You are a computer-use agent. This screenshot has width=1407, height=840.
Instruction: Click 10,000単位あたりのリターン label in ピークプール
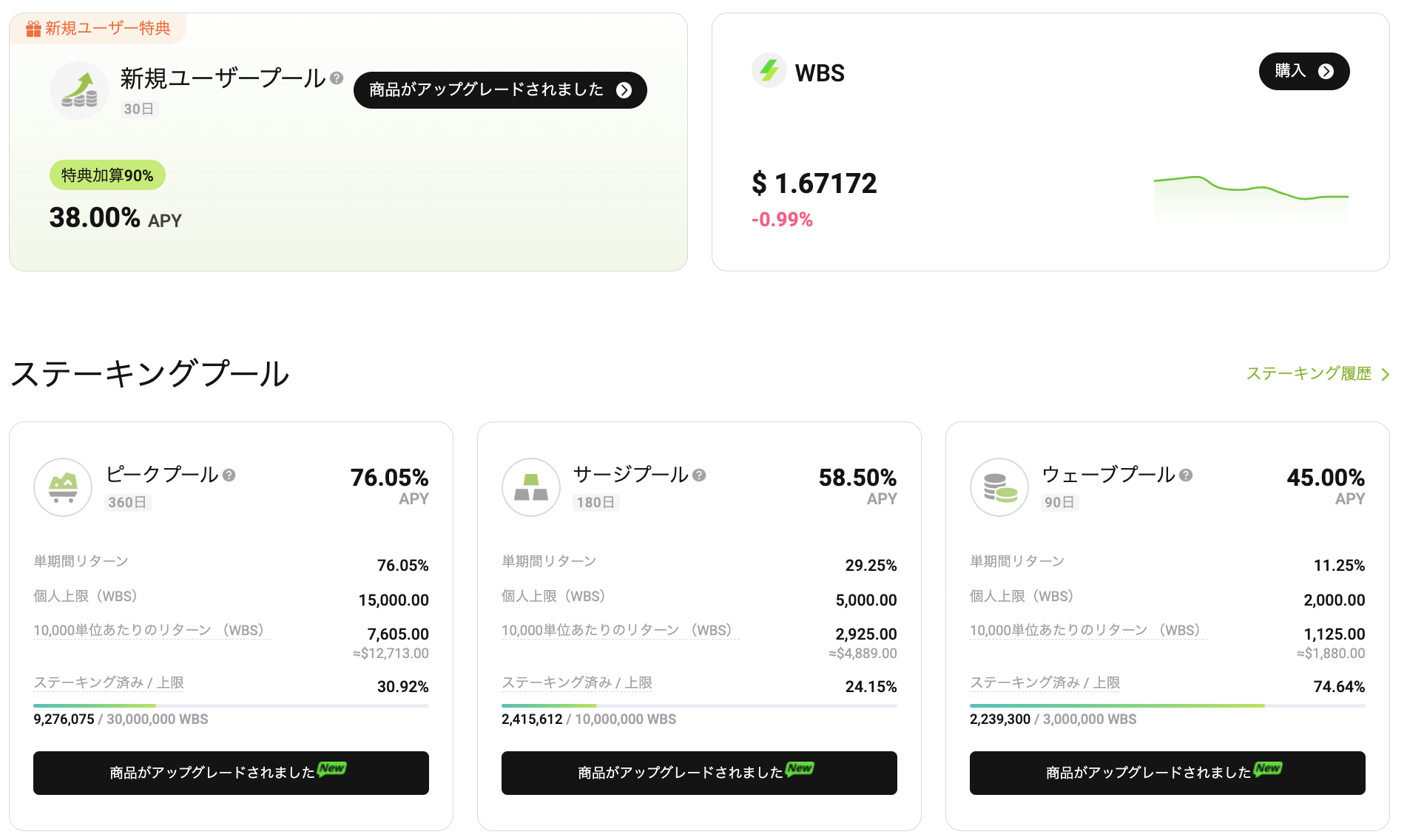pos(152,630)
